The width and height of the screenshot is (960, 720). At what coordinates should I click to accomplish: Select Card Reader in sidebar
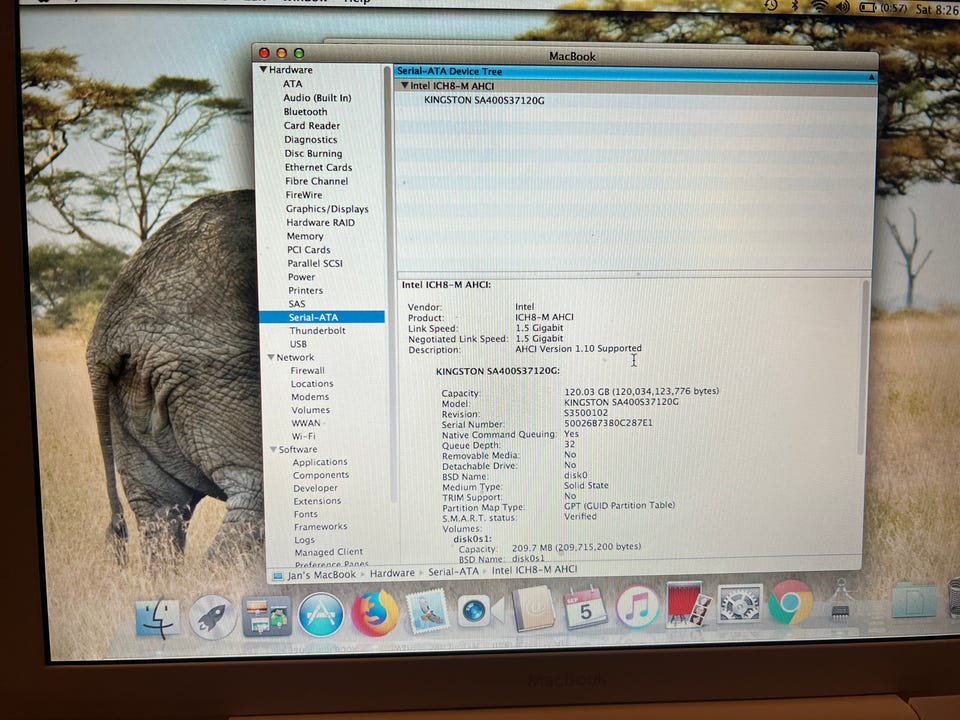click(x=312, y=126)
